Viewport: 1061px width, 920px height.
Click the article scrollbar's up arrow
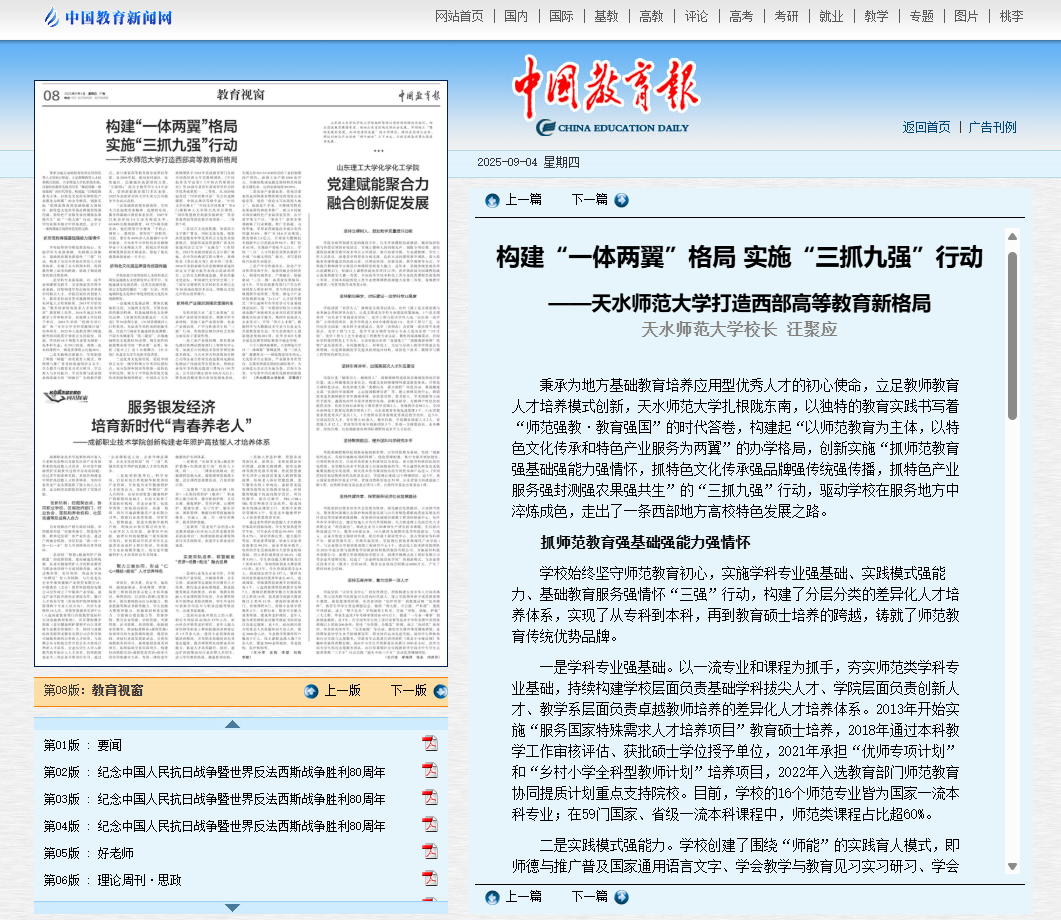(1012, 237)
